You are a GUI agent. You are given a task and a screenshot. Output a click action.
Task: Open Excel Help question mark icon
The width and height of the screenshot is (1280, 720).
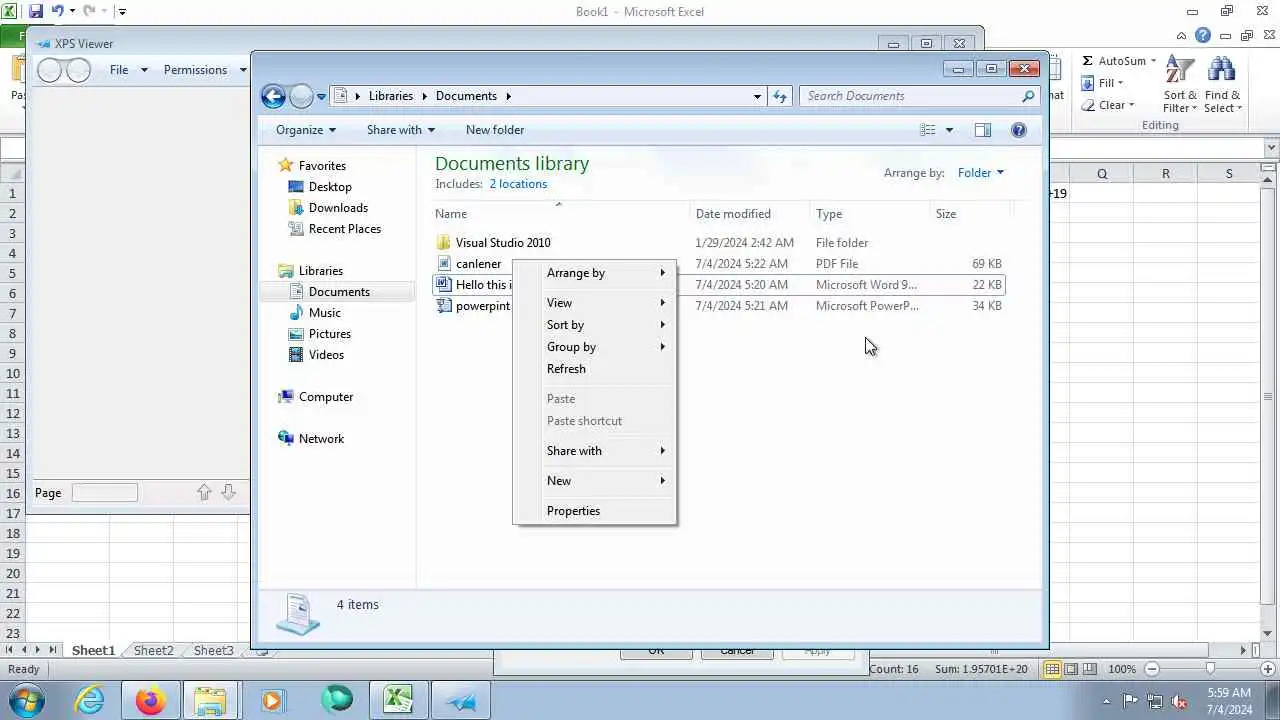pyautogui.click(x=1203, y=35)
